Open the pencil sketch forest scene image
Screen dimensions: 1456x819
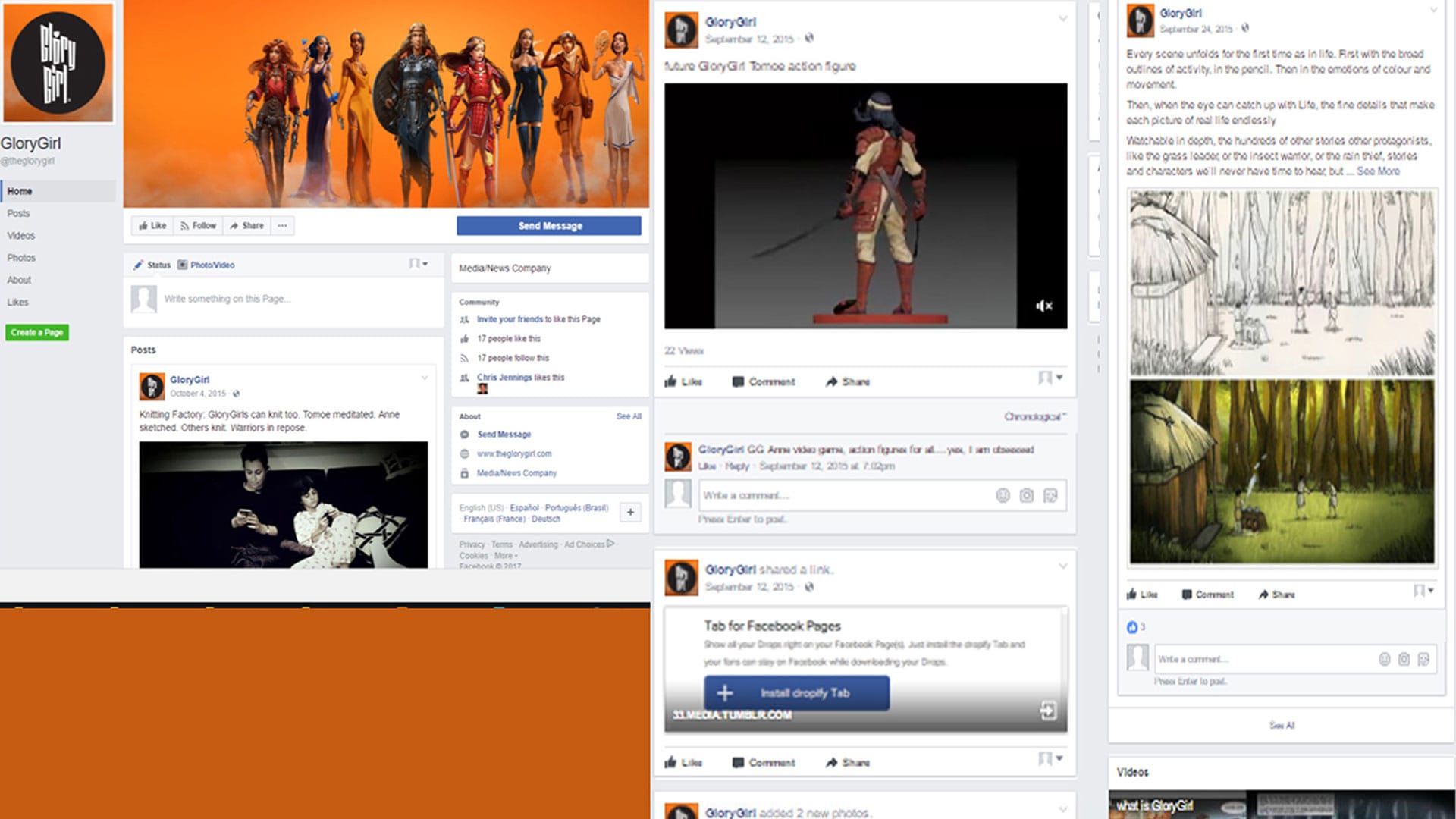[x=1282, y=284]
